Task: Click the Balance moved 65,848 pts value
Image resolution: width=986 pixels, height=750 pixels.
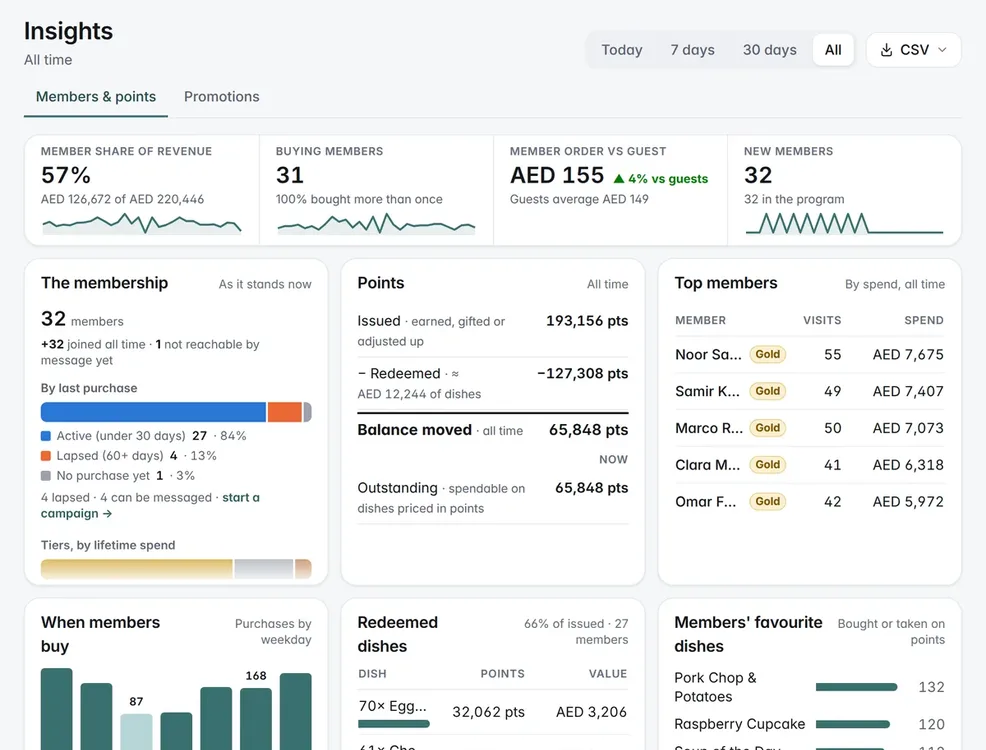Action: pyautogui.click(x=588, y=430)
